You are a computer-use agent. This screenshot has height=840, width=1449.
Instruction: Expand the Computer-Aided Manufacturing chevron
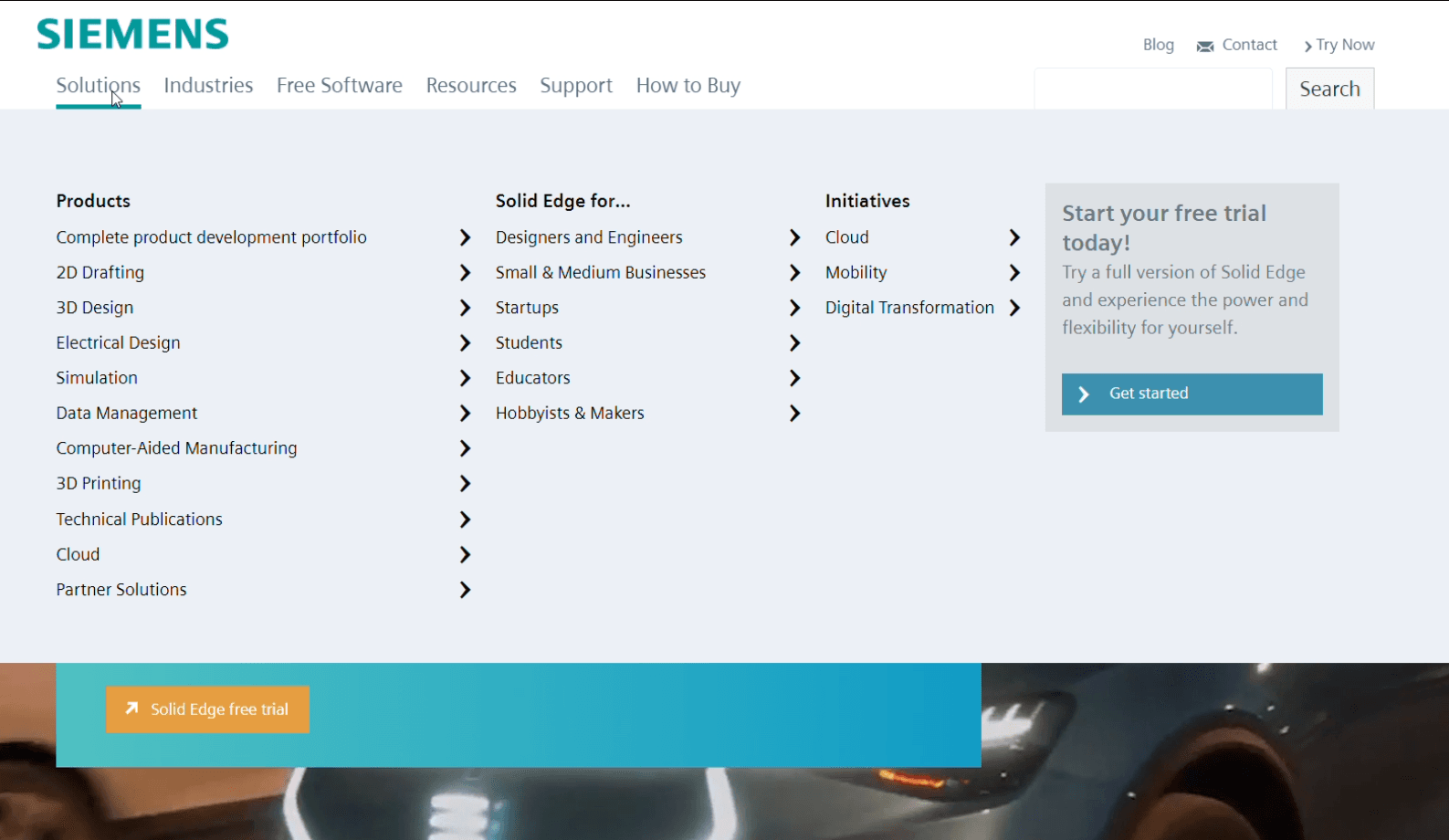click(465, 448)
